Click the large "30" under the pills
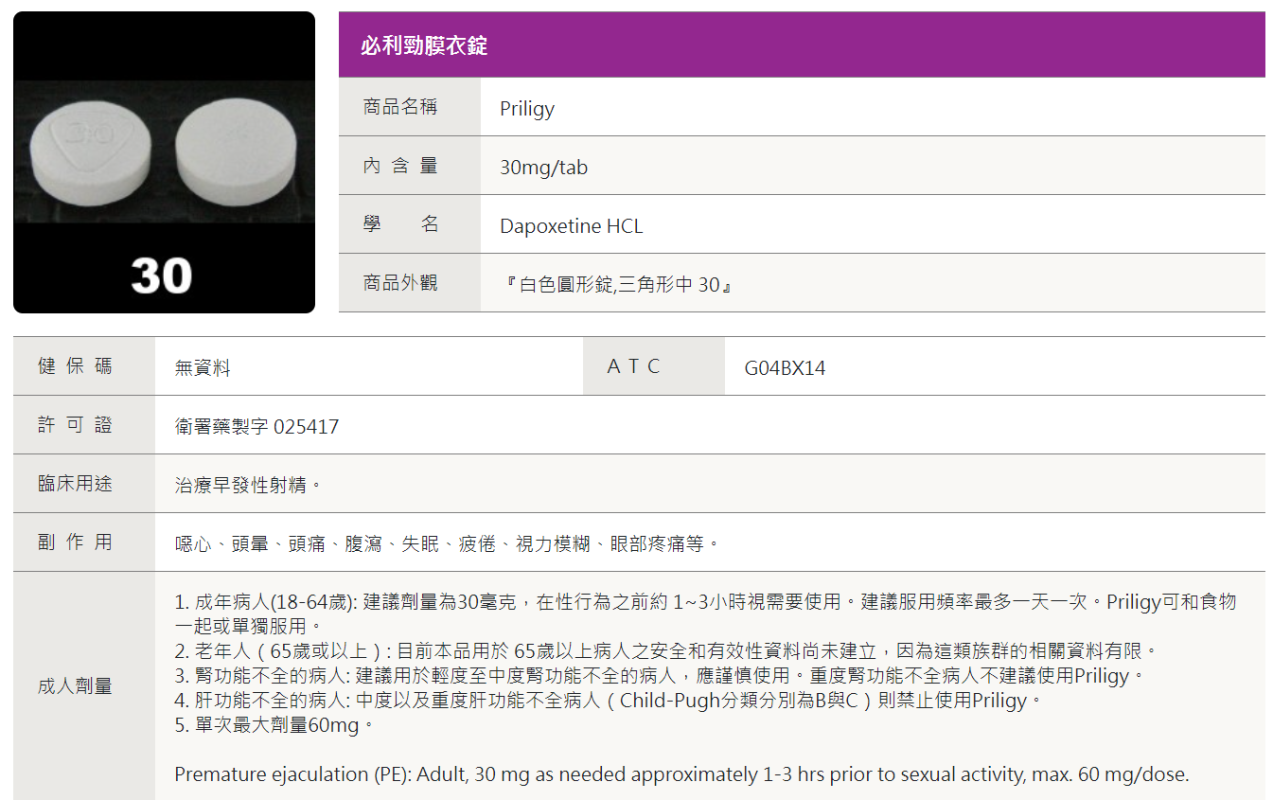The height and width of the screenshot is (800, 1273). click(x=161, y=275)
